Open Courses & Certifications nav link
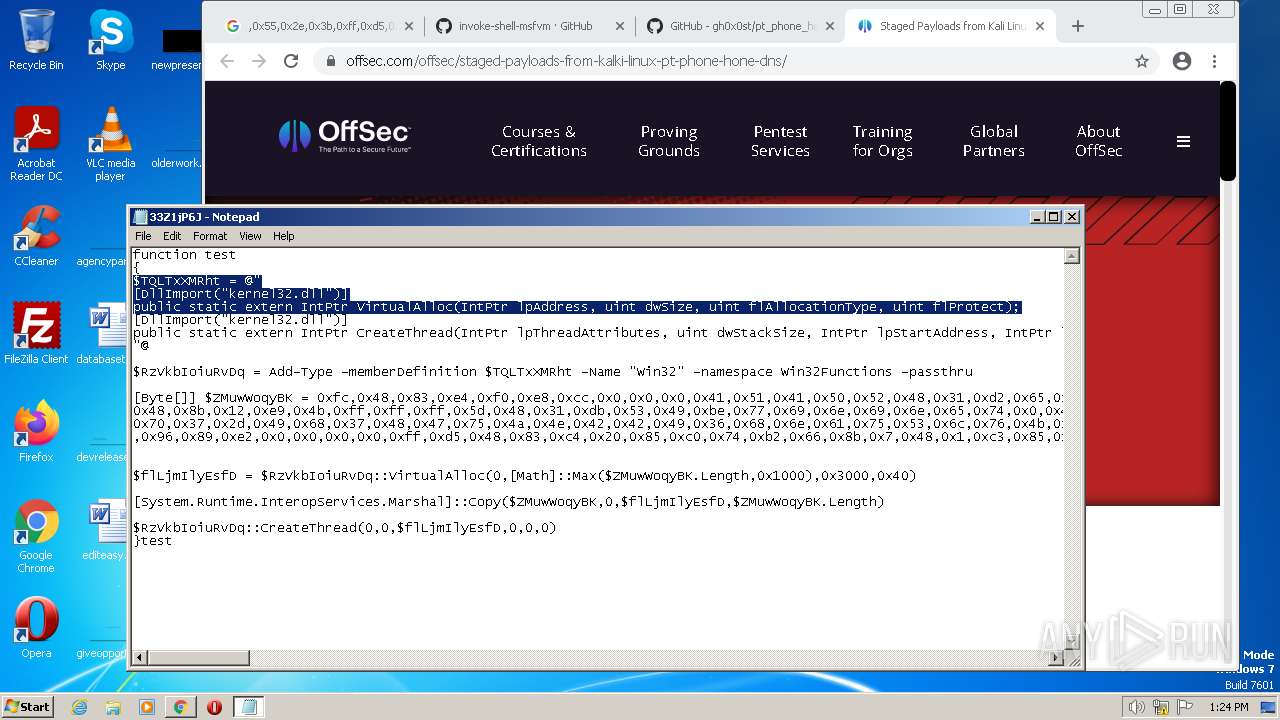The image size is (1280, 720). pyautogui.click(x=538, y=141)
